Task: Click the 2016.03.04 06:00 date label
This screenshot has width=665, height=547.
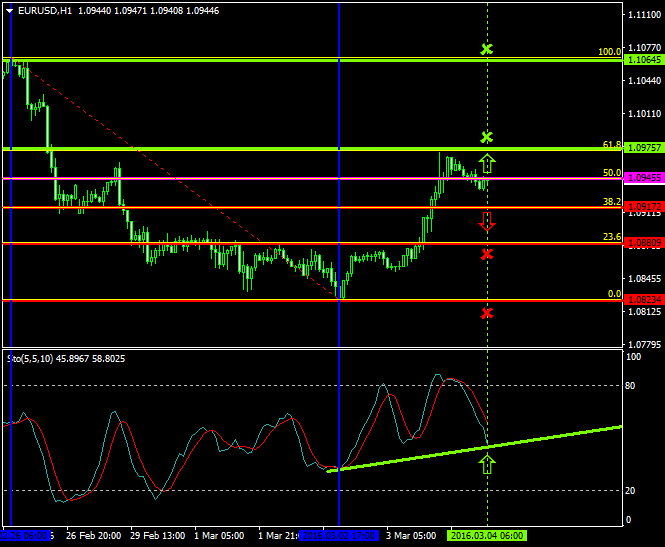Action: (485, 536)
